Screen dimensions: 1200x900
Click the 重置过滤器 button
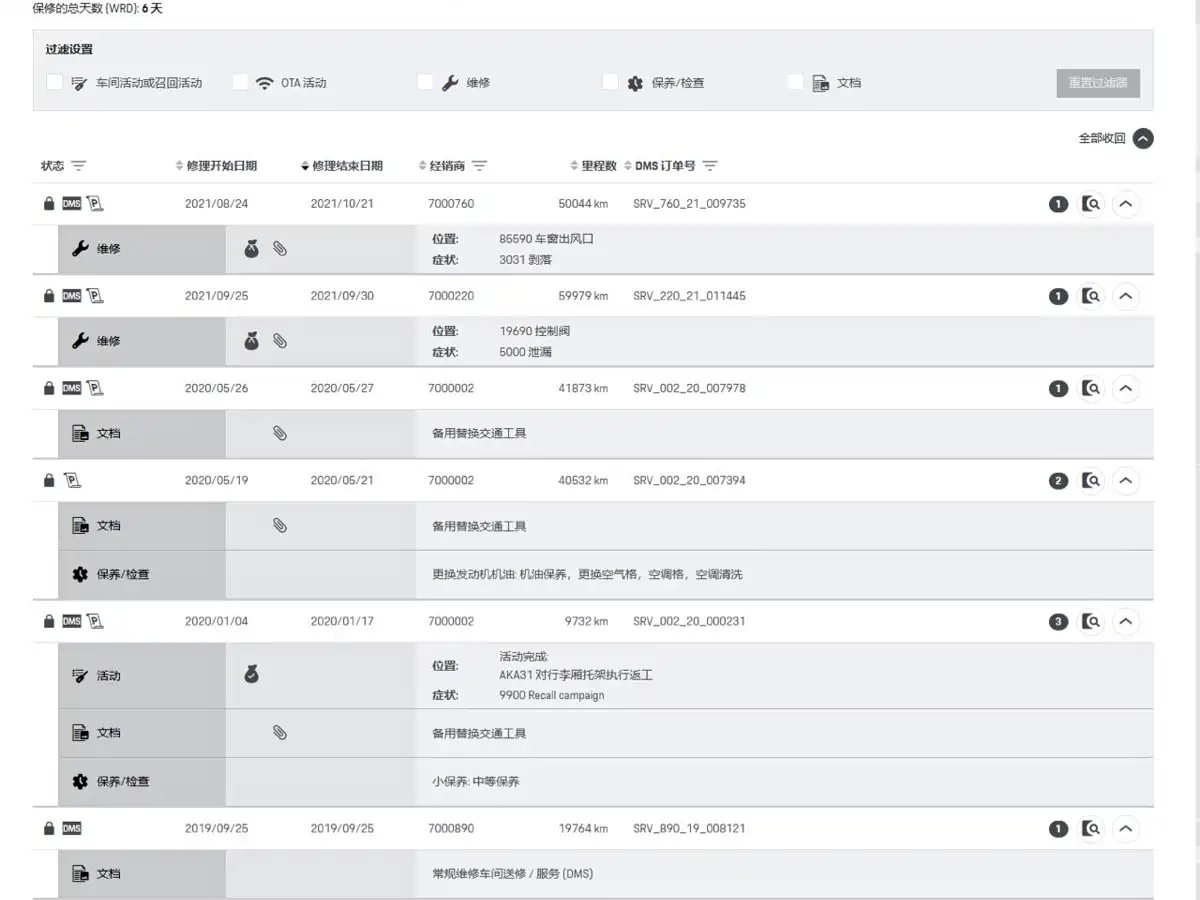pyautogui.click(x=1098, y=83)
